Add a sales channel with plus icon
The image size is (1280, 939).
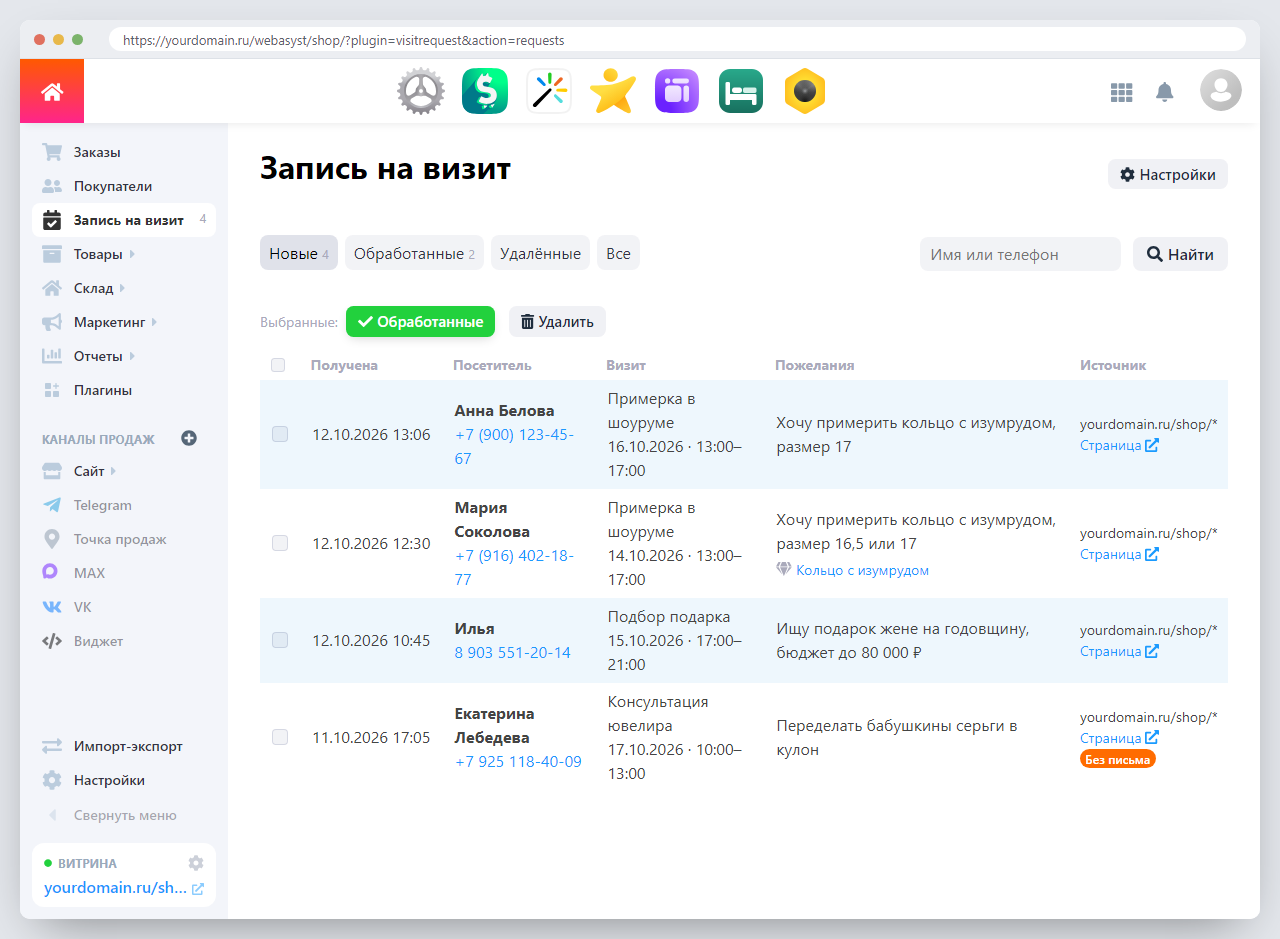coord(189,438)
